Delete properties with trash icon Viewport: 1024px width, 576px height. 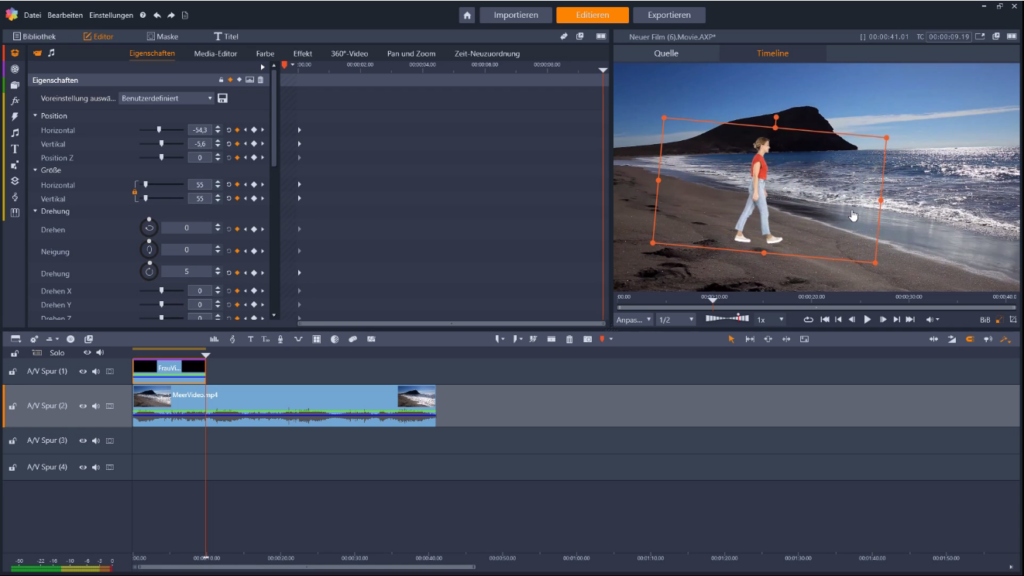coord(261,80)
